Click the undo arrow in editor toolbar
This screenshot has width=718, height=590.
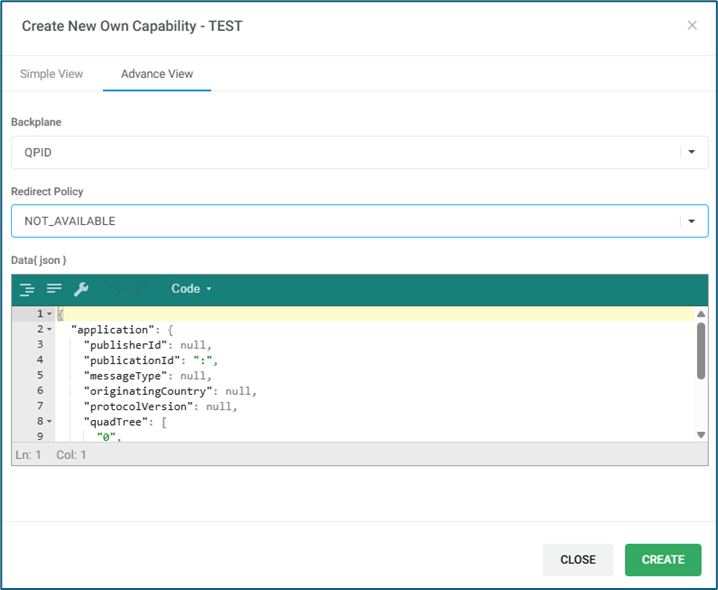click(114, 289)
